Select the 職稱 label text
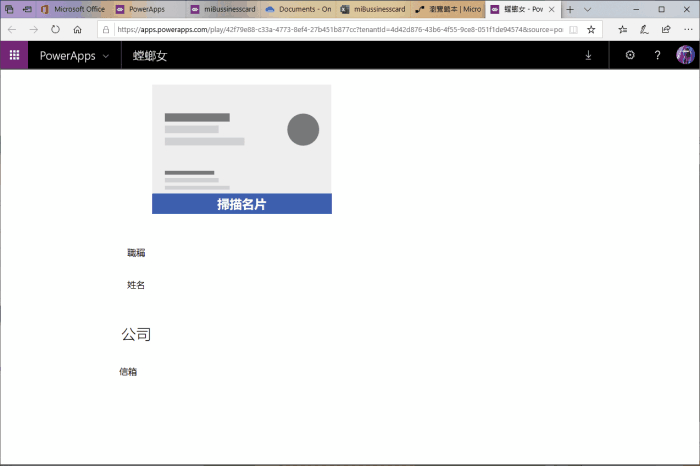Image resolution: width=700 pixels, height=466 pixels. [x=136, y=253]
